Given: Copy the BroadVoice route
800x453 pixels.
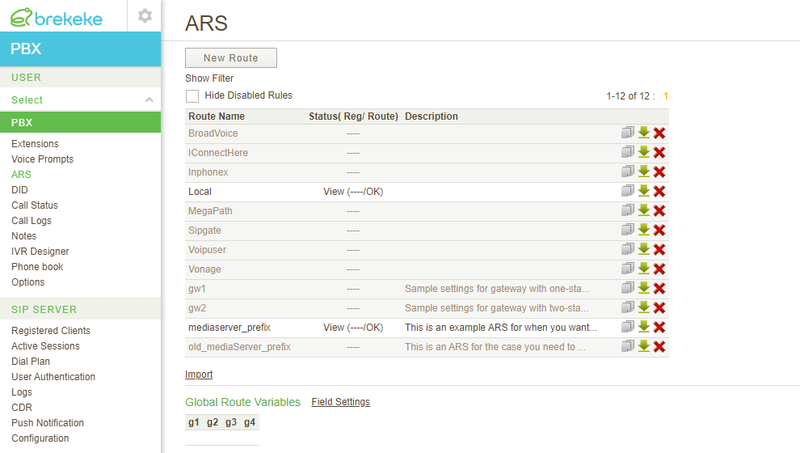Looking at the screenshot, I should 628,133.
